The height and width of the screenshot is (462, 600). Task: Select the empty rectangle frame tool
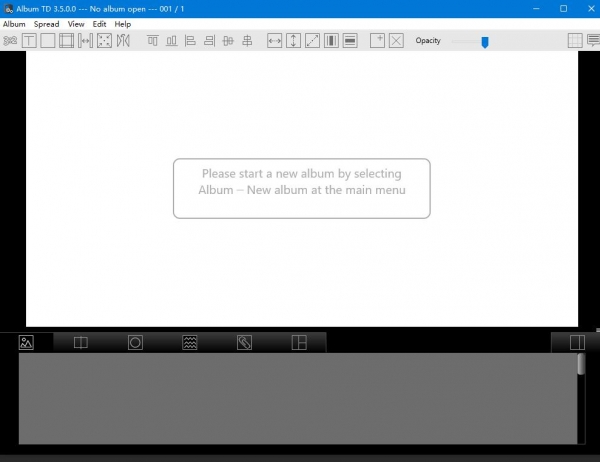click(48, 41)
